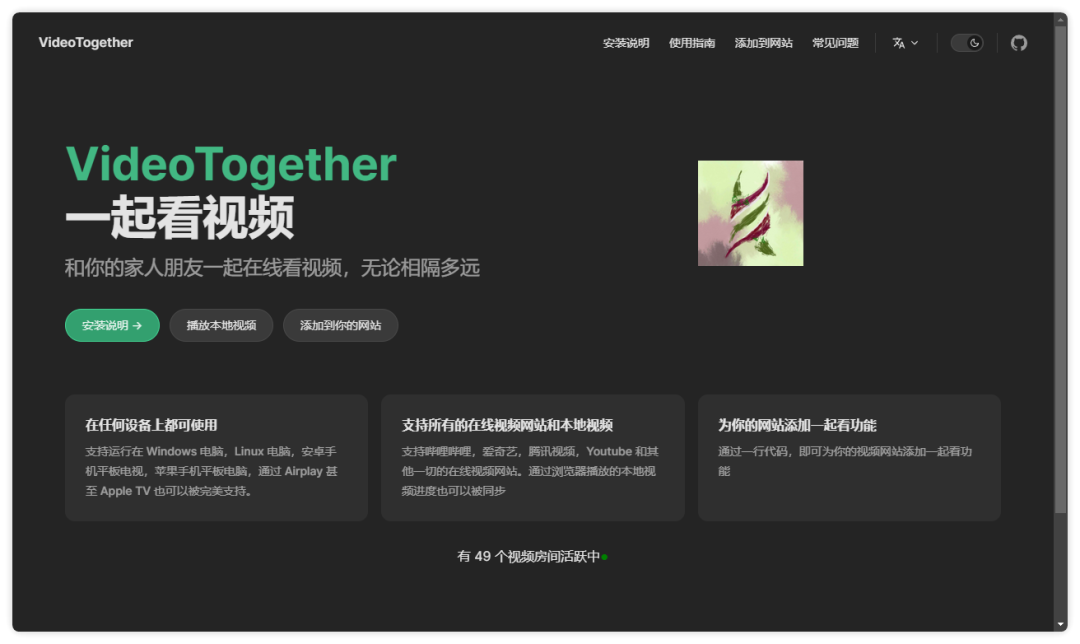Go to 常见问题 navigation item
This screenshot has width=1080, height=644.
[x=835, y=43]
